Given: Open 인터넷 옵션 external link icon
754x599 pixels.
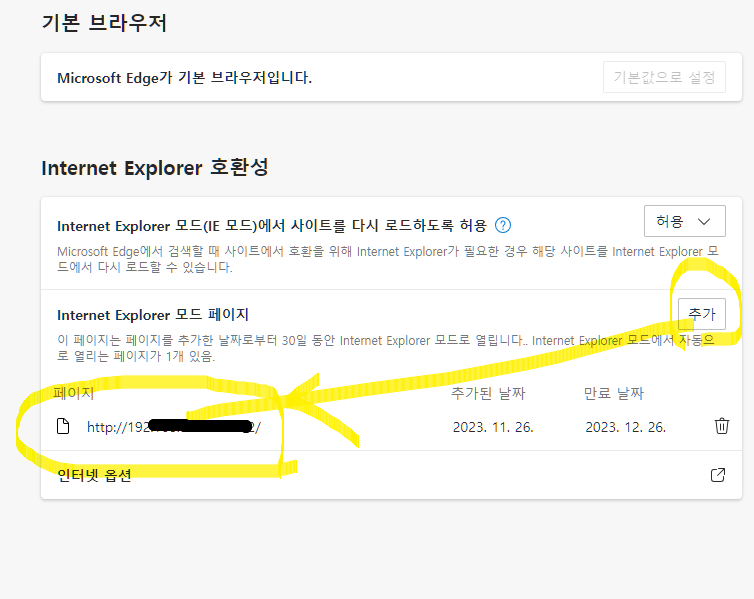Looking at the screenshot, I should click(x=717, y=475).
